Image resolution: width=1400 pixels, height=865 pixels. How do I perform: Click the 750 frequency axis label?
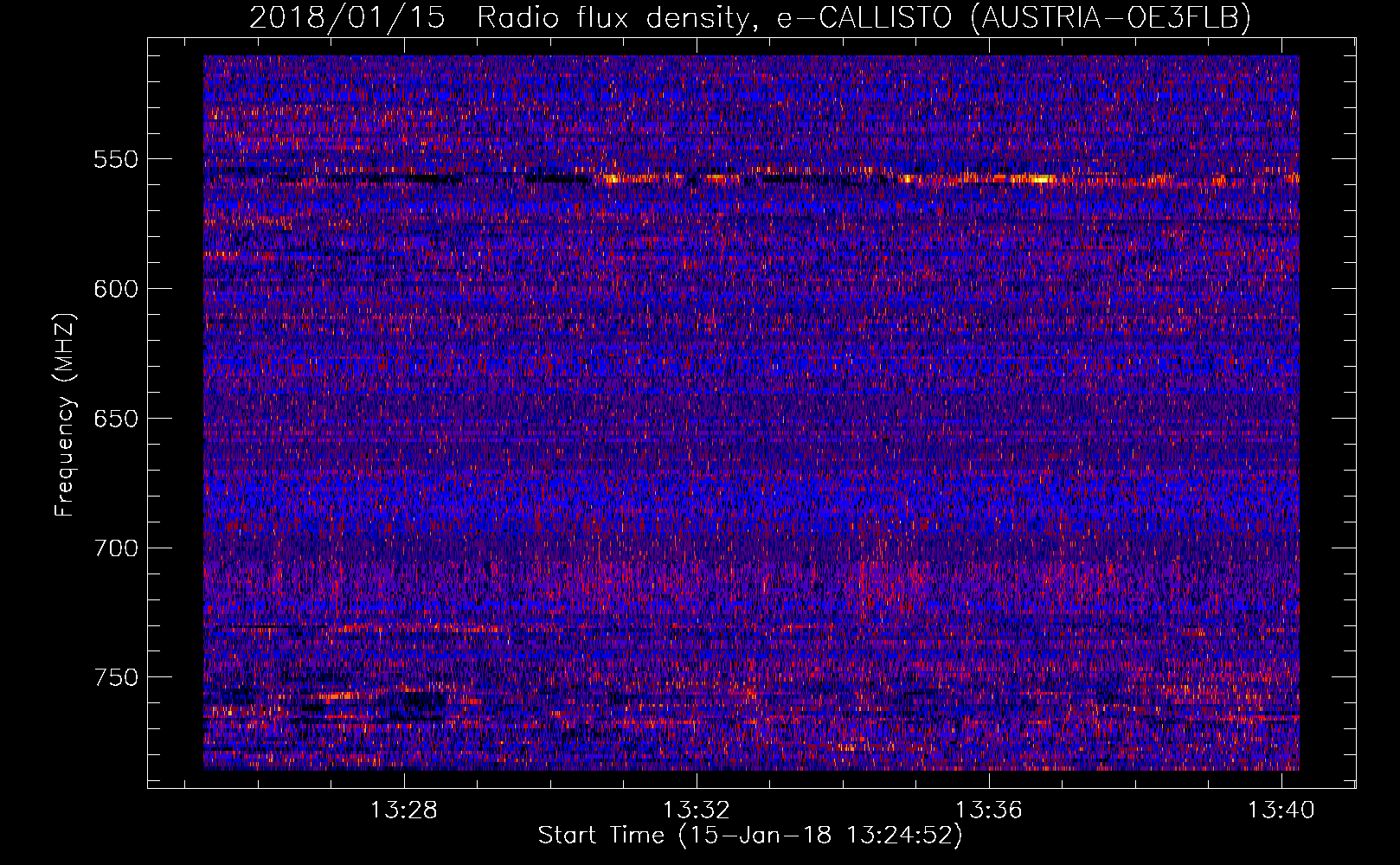pos(115,677)
